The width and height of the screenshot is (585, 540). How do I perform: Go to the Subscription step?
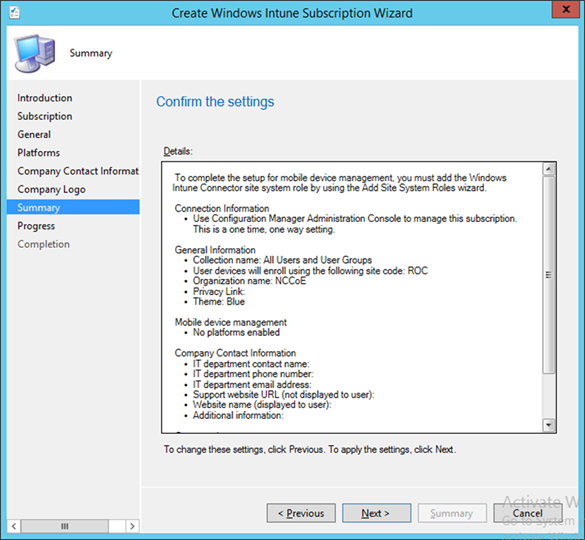[x=44, y=116]
